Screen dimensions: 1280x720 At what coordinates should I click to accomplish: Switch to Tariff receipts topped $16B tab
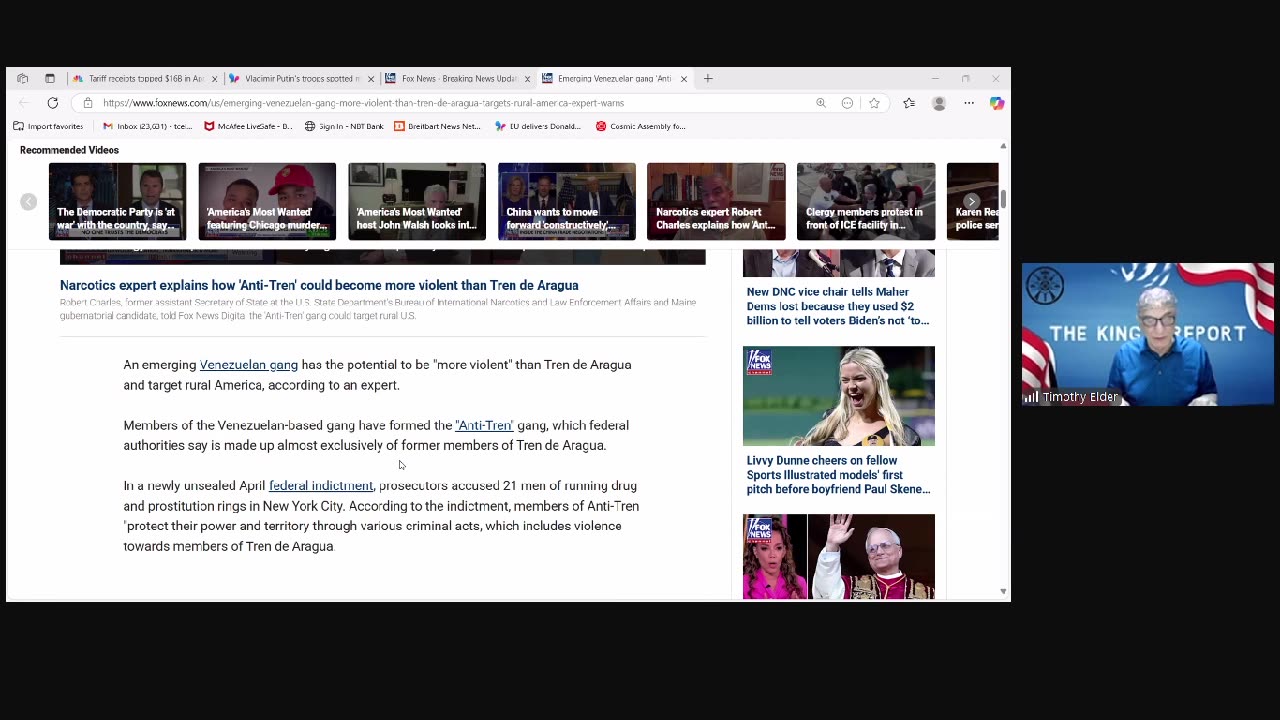pyautogui.click(x=145, y=79)
